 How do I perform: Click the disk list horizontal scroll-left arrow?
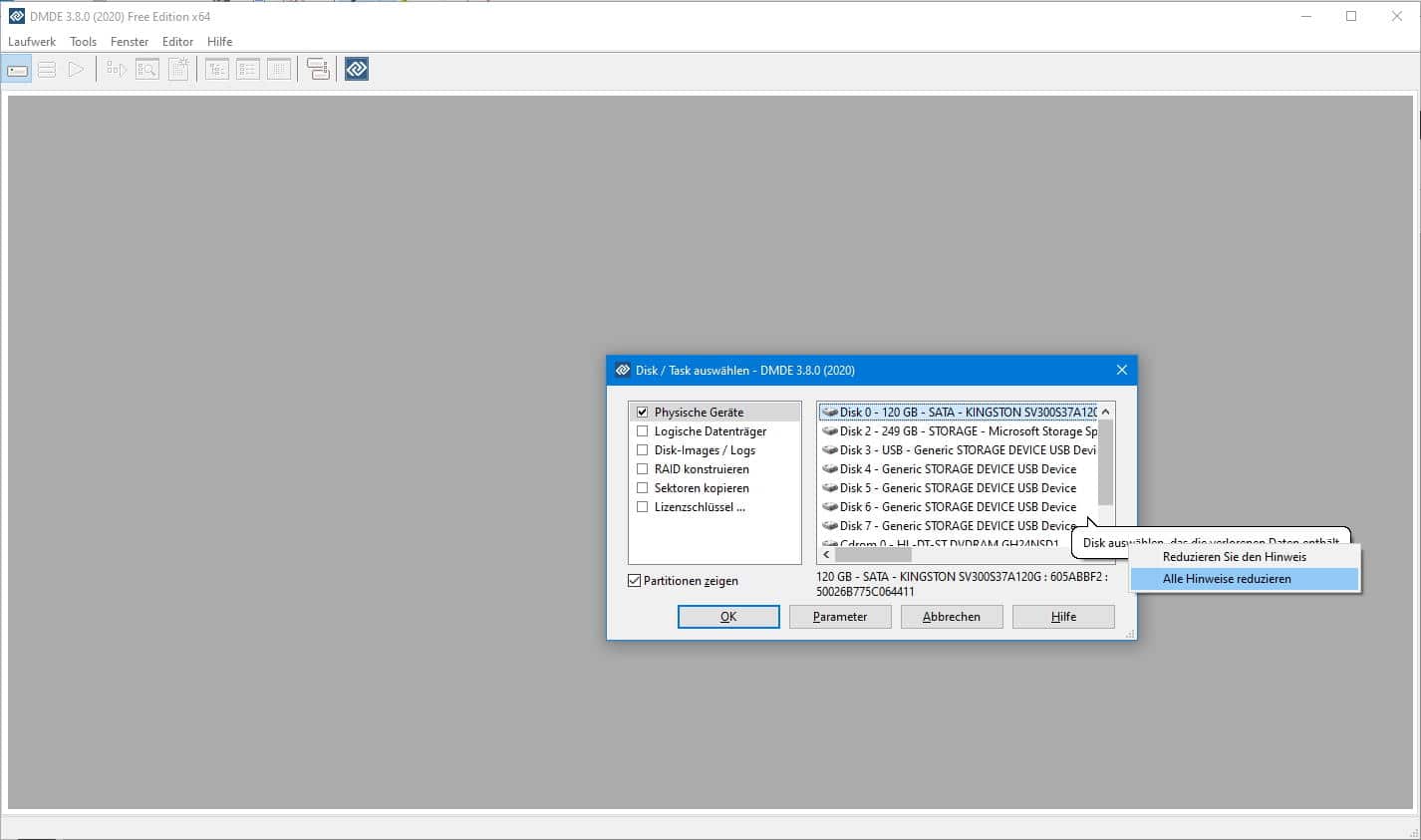[826, 555]
